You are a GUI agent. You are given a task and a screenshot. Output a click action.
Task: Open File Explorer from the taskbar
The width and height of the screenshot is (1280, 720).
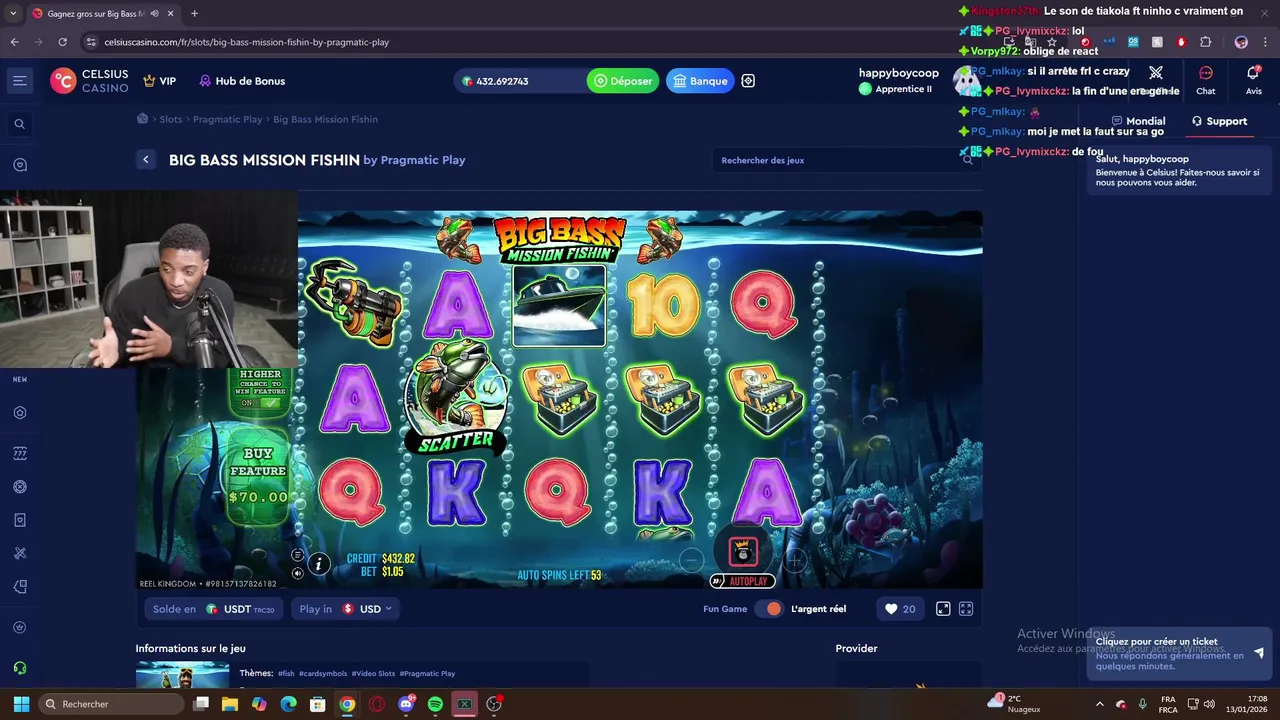[x=230, y=704]
